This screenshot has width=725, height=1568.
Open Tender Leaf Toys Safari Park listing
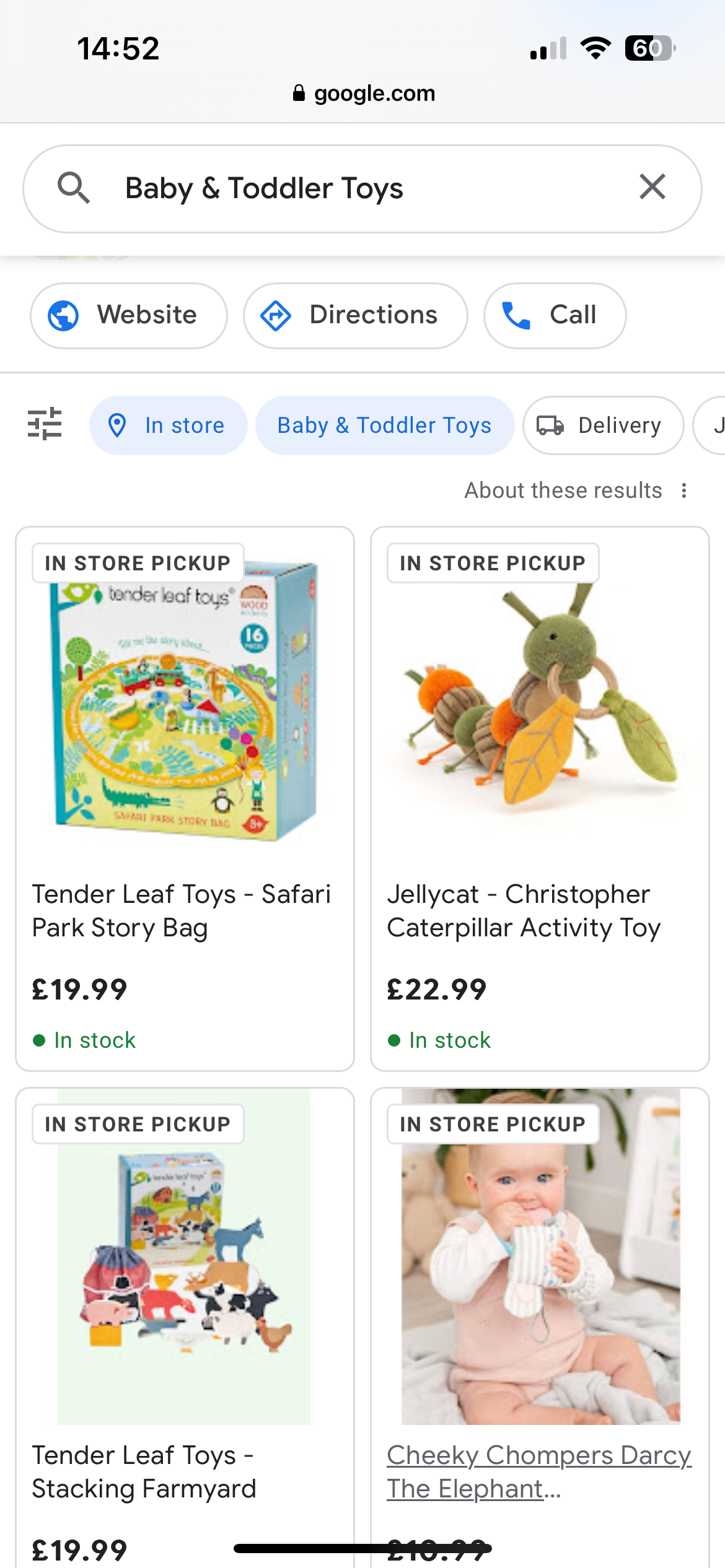[x=181, y=911]
